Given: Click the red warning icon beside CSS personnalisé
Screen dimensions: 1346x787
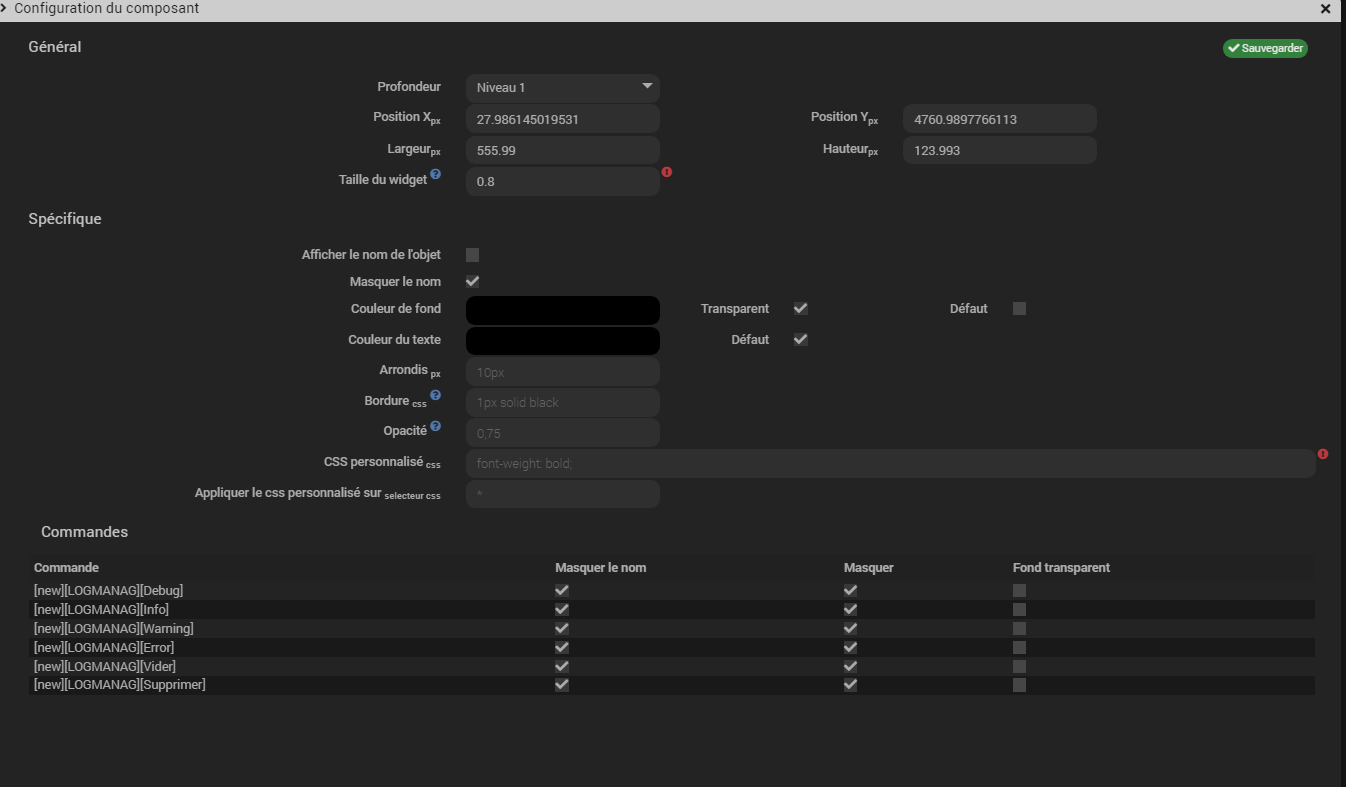Looking at the screenshot, I should tap(1323, 454).
